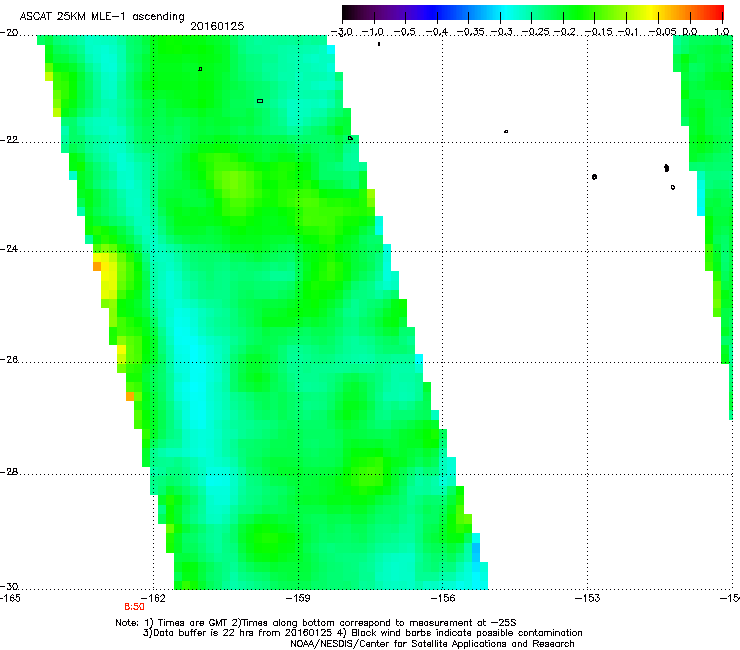Click the -0.1 colorbar tick label
Viewport: 740px width, 650px height.
[628, 32]
